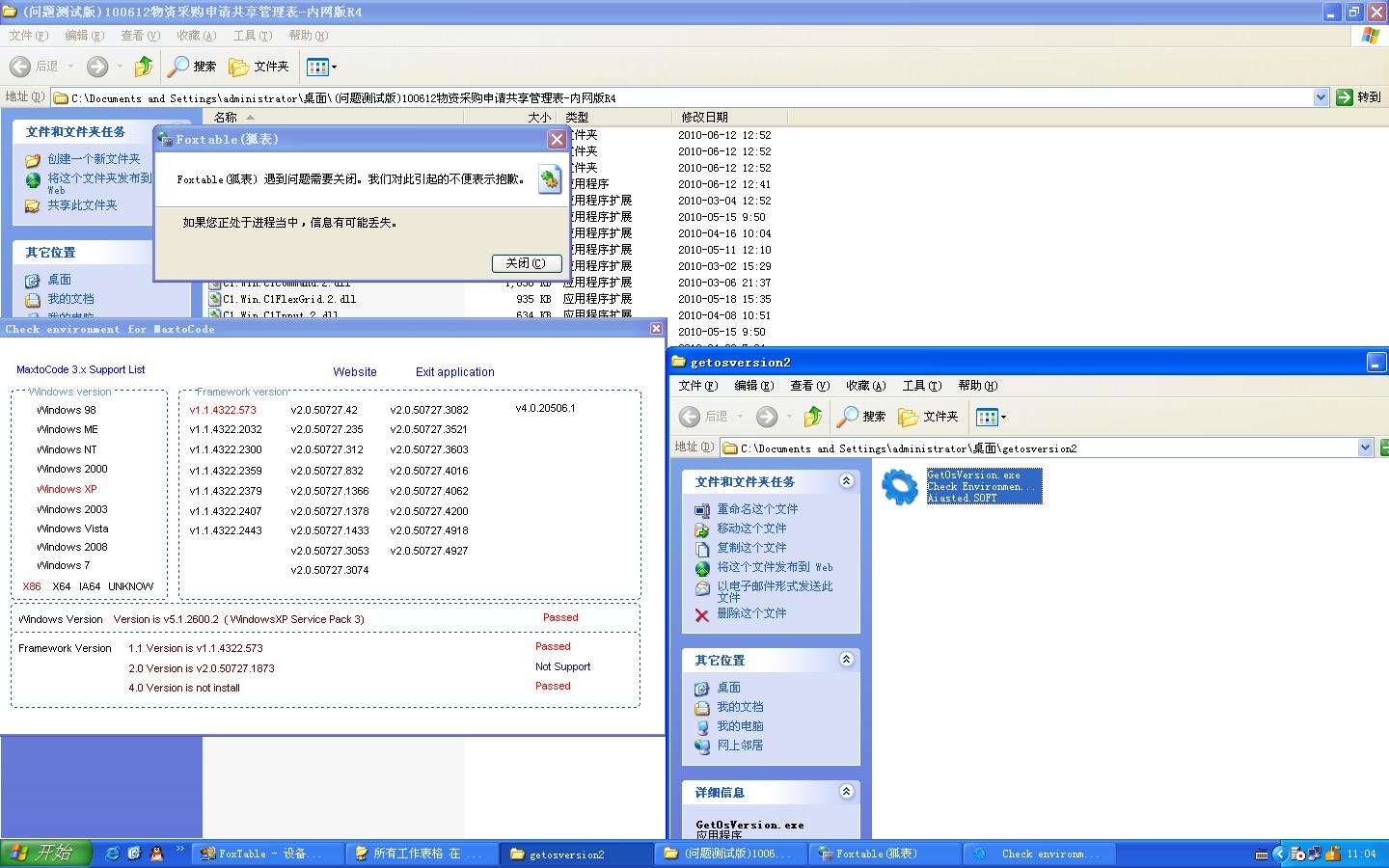Click the Windows XP entry in the Windows version list
Viewport: 1389px width, 868px height.
(67, 489)
